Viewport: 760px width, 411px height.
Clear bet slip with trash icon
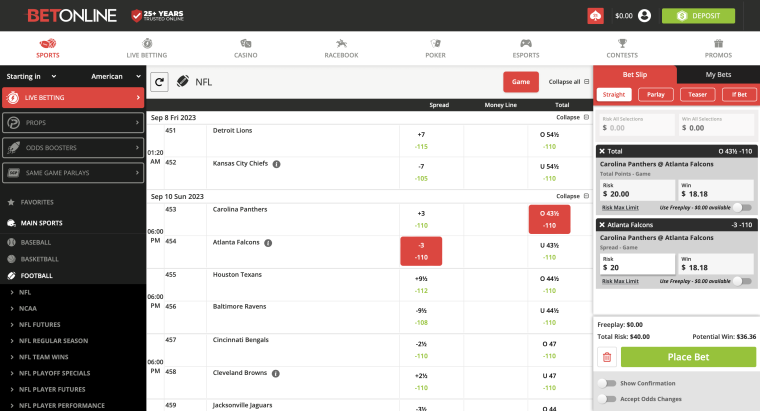pos(607,357)
